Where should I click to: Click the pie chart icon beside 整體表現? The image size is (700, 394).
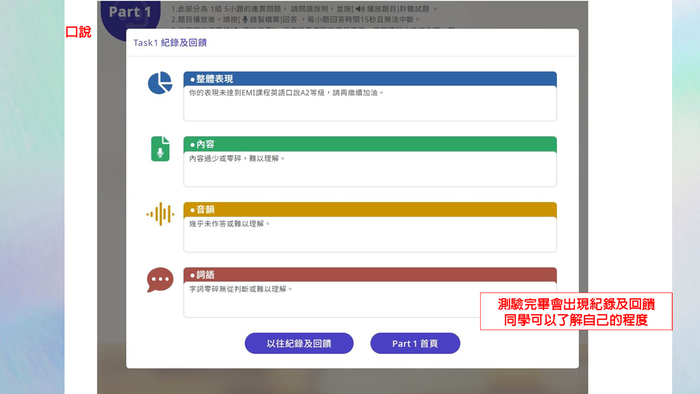160,83
